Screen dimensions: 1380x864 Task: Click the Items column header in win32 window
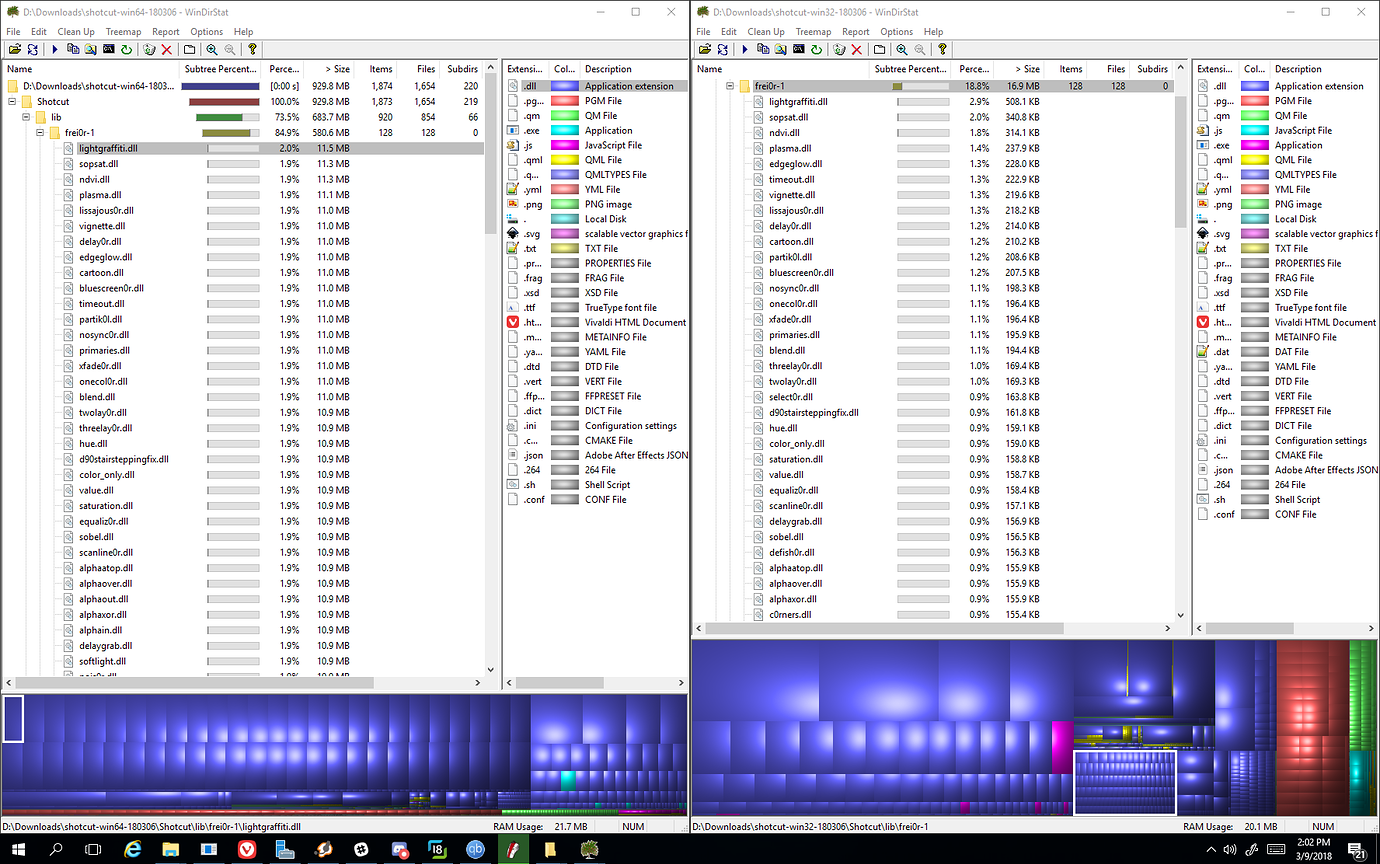click(1067, 69)
